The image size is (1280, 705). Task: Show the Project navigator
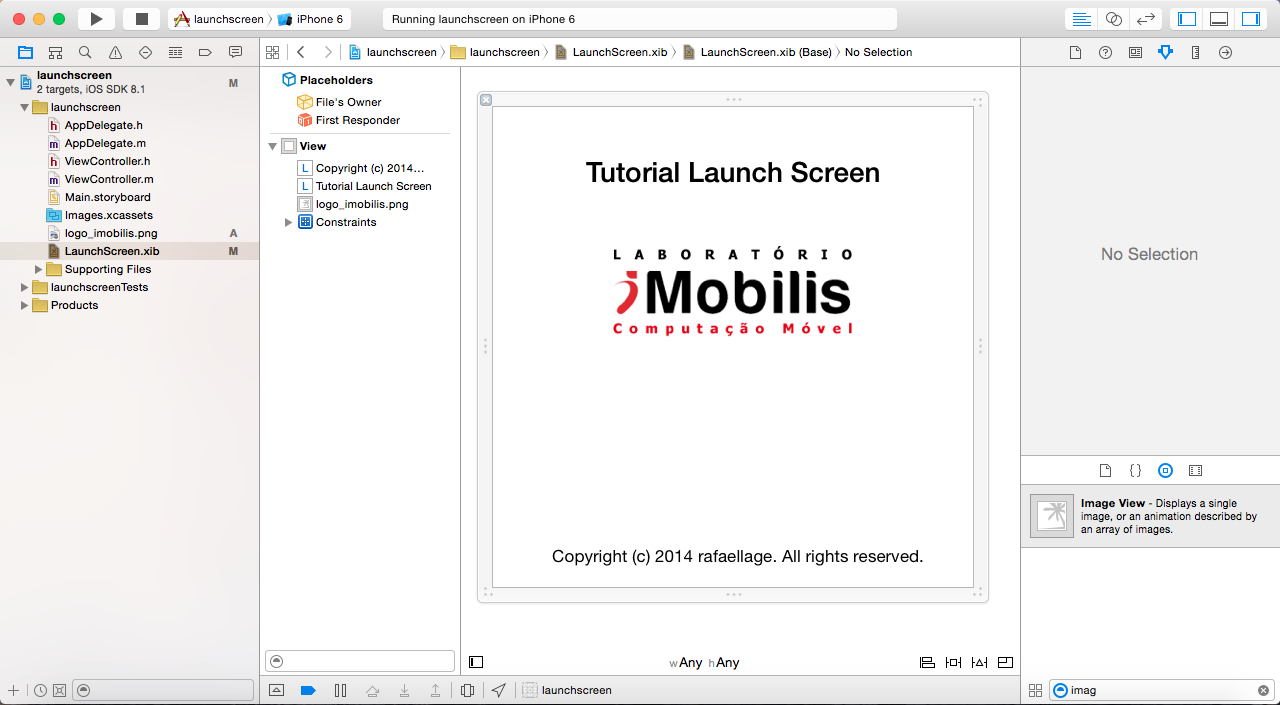pos(26,52)
